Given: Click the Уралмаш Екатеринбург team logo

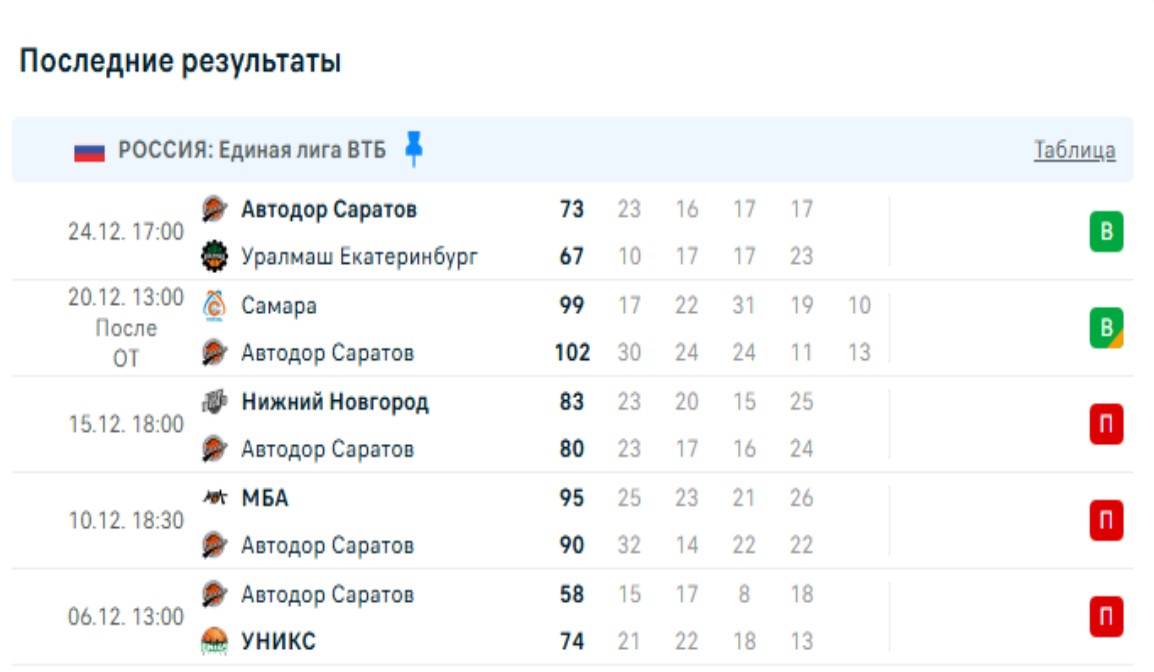Looking at the screenshot, I should tap(214, 257).
